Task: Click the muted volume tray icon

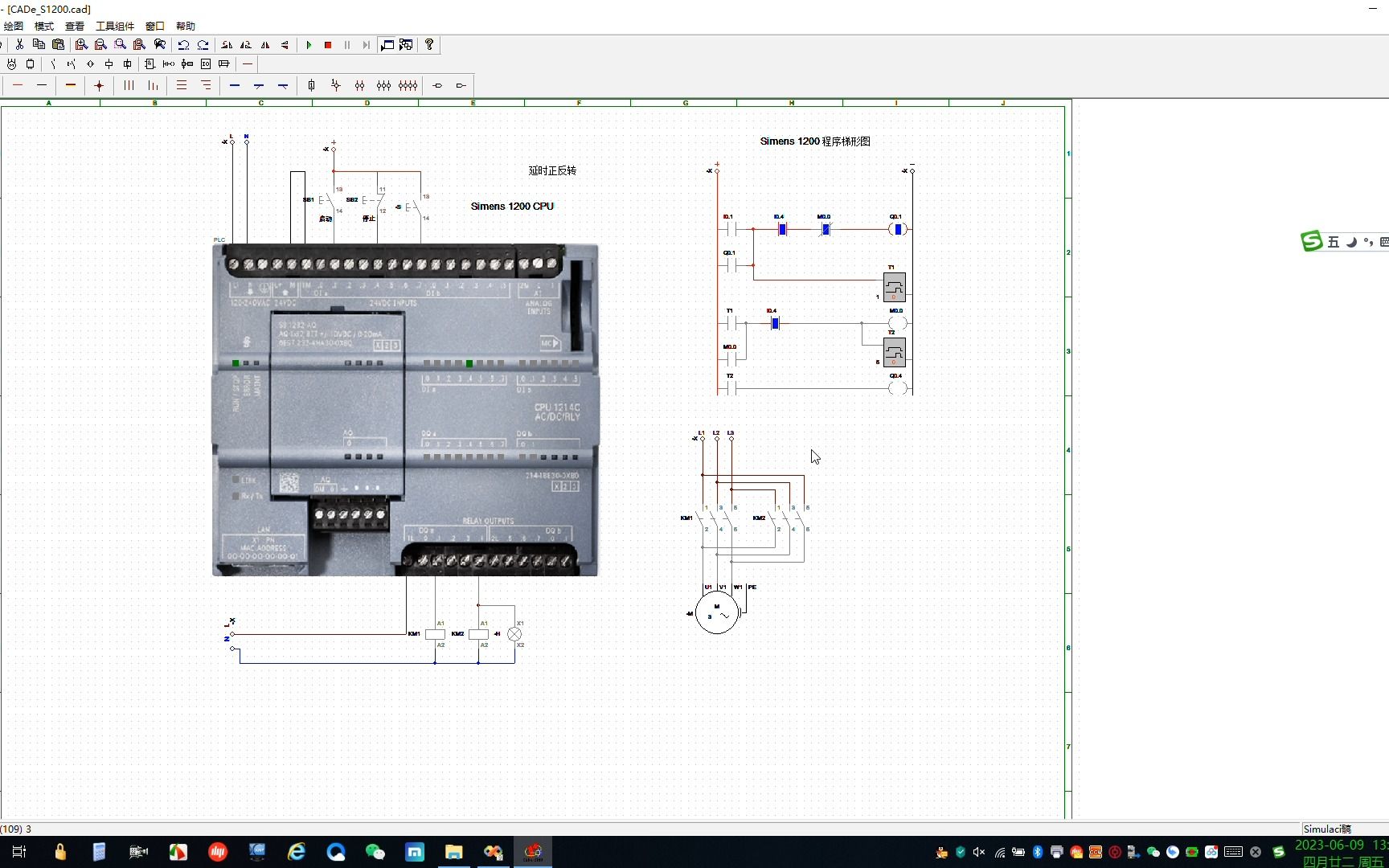Action: [979, 852]
